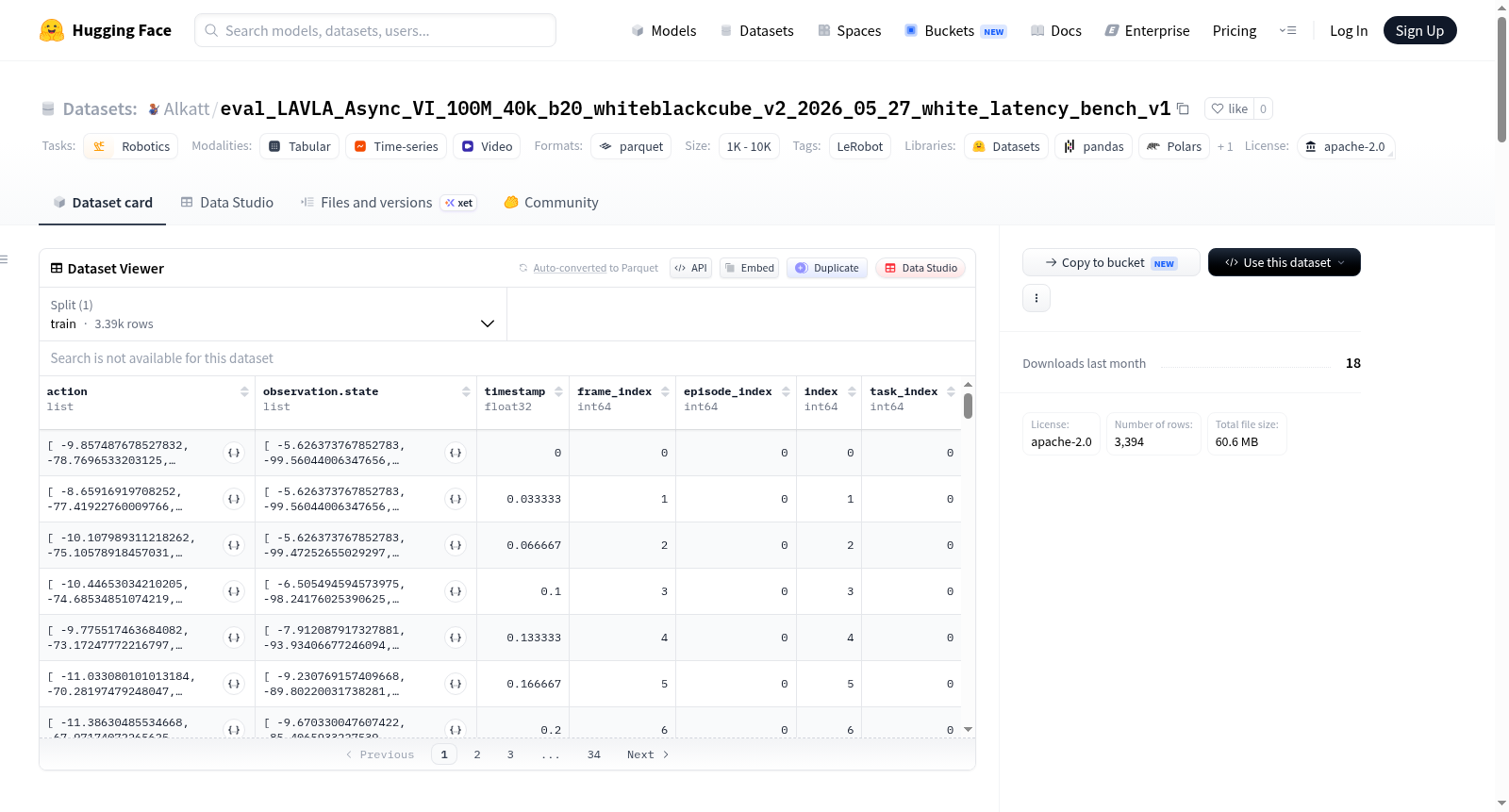Open the Alkatt user profile avatar

click(154, 109)
